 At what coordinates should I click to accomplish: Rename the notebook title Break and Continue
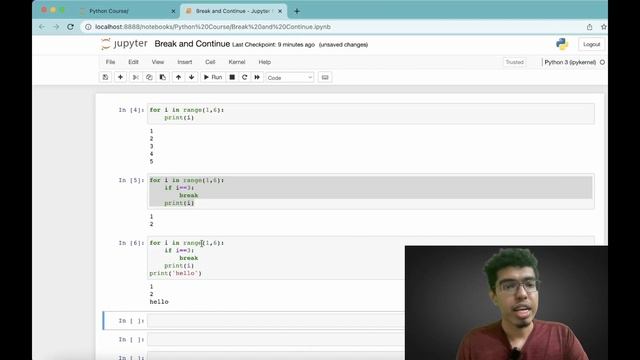click(192, 44)
